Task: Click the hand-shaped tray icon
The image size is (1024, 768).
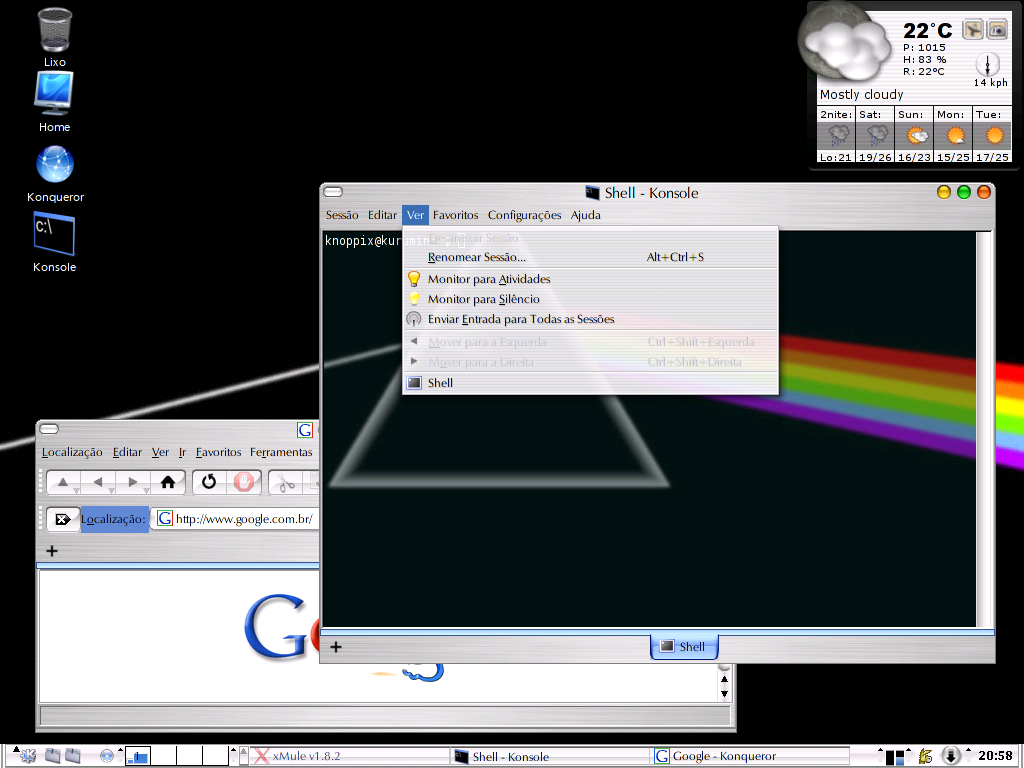Action: coord(925,756)
